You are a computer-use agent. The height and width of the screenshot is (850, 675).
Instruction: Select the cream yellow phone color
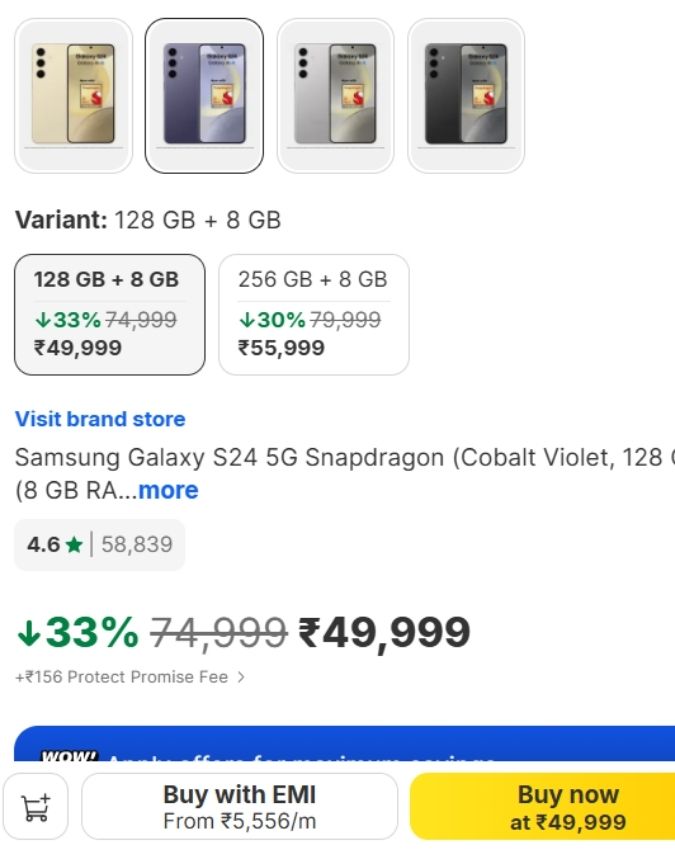pyautogui.click(x=73, y=95)
